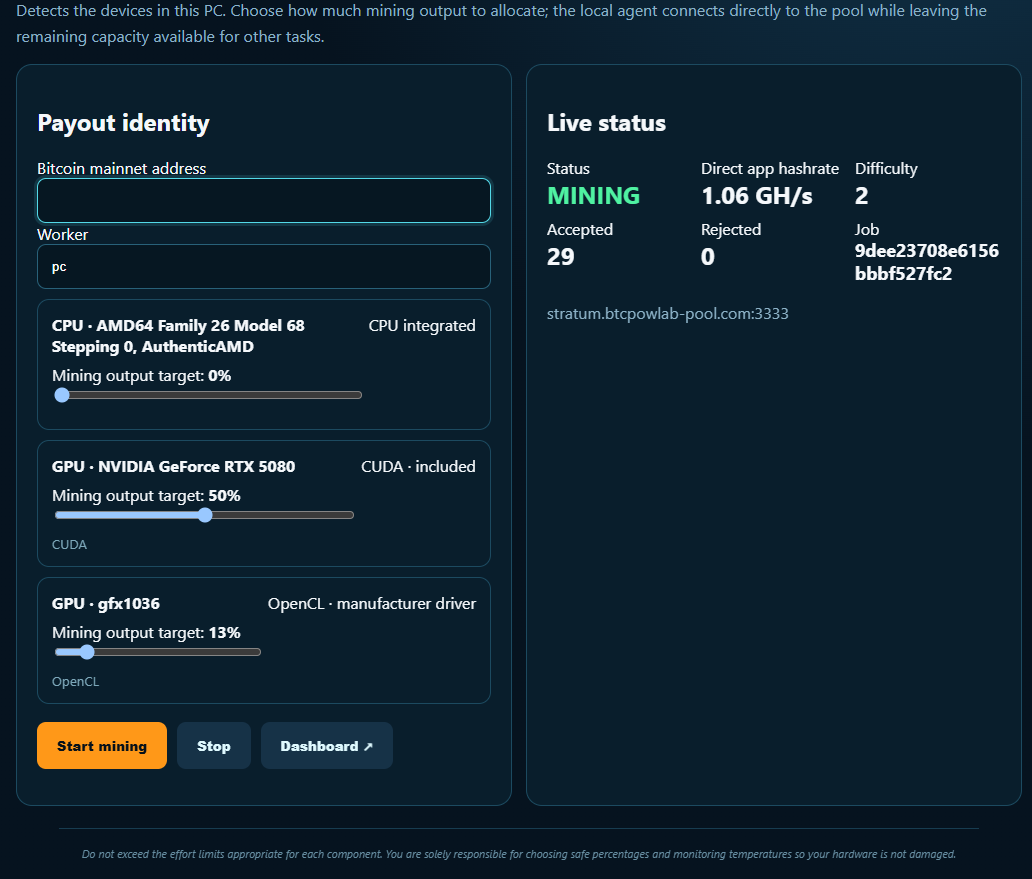This screenshot has width=1032, height=879.
Task: Click the 1.06 GH/s hashrate value
Action: pyautogui.click(x=756, y=195)
